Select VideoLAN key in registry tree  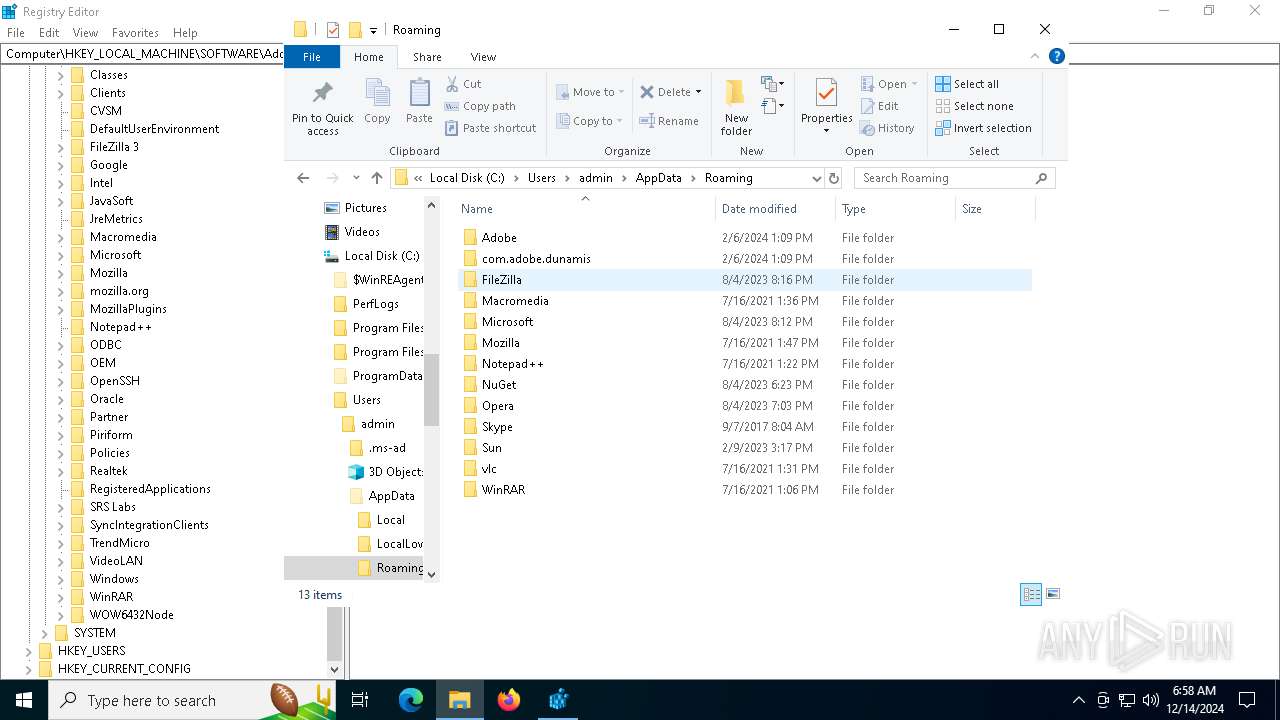coord(116,561)
